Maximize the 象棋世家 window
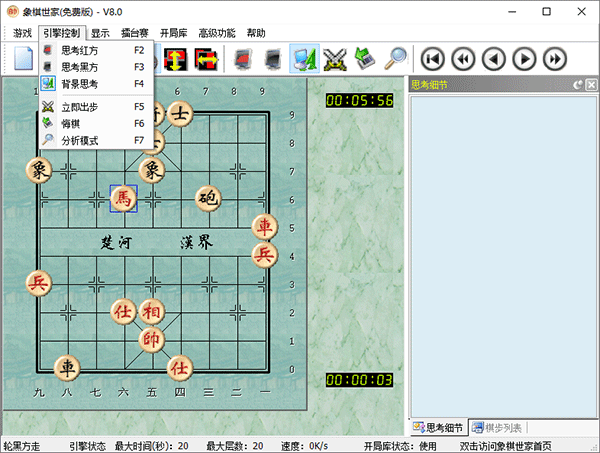 pyautogui.click(x=546, y=12)
